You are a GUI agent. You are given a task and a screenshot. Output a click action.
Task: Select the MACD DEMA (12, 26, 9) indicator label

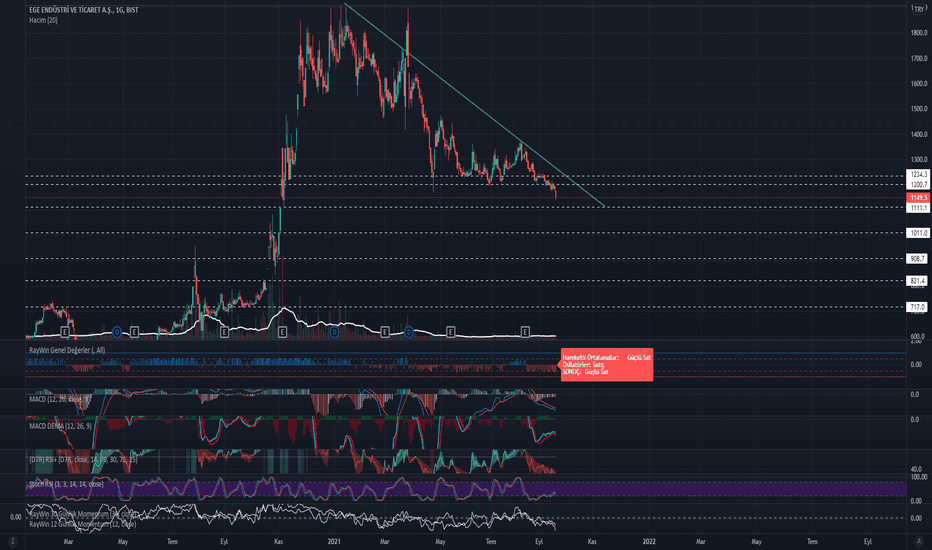(61, 426)
